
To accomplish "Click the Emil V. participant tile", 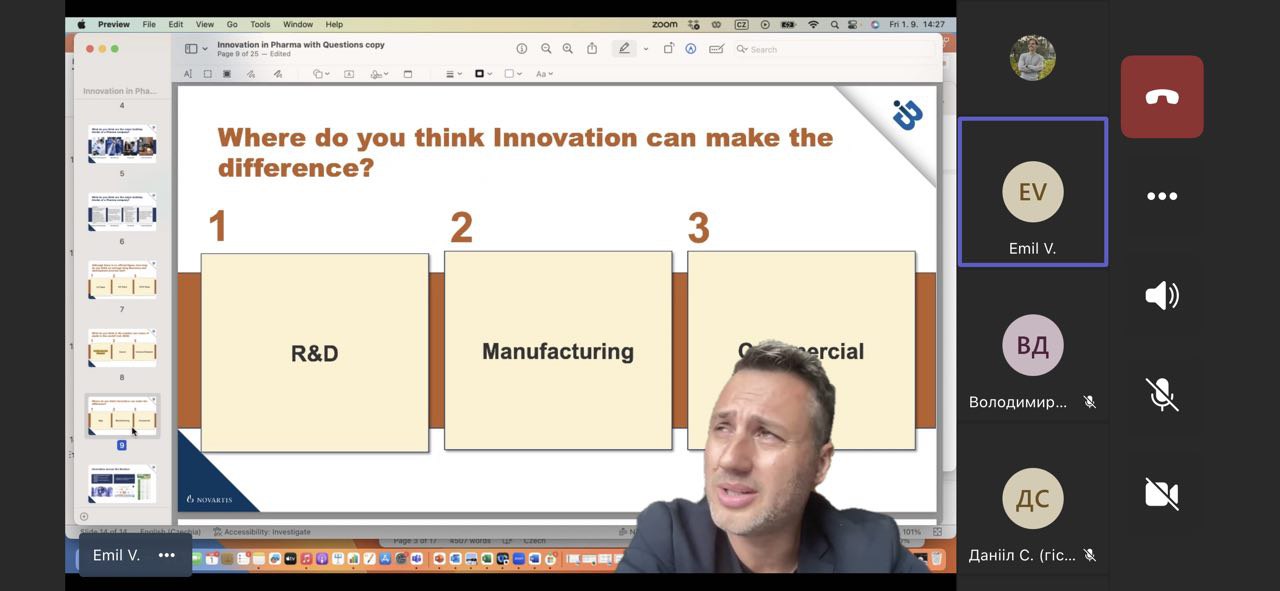I will tap(1032, 192).
